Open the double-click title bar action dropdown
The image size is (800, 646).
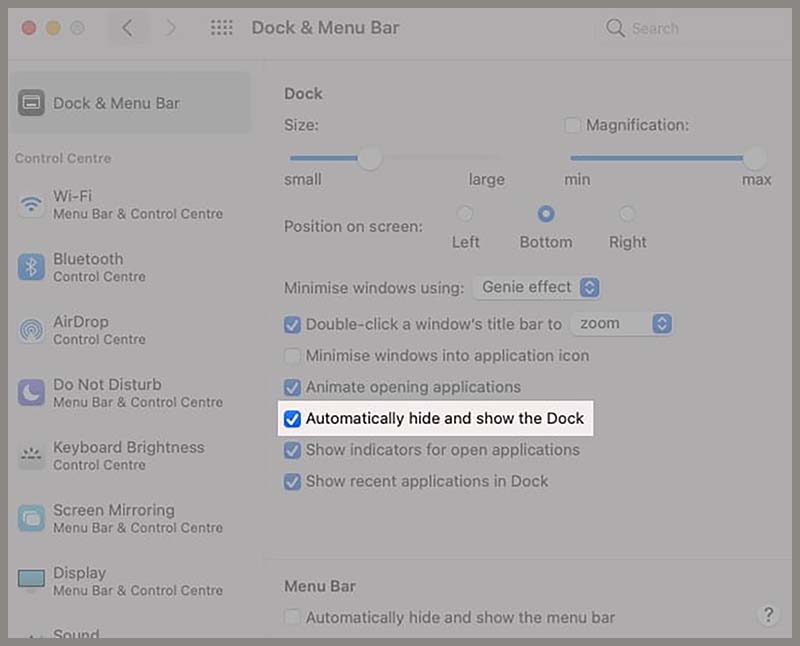[x=622, y=323]
